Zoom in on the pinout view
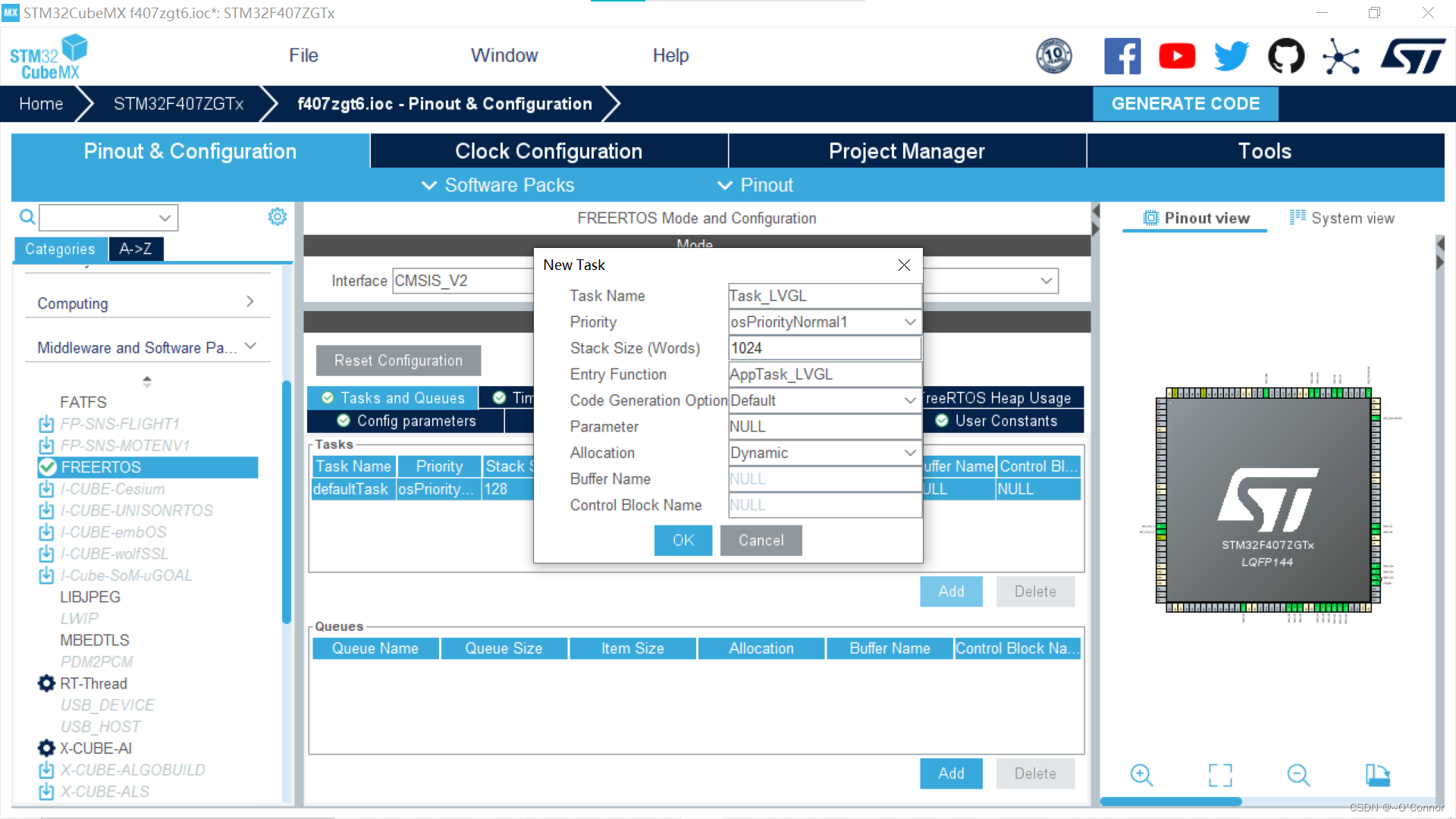Viewport: 1456px width, 819px height. [1141, 775]
